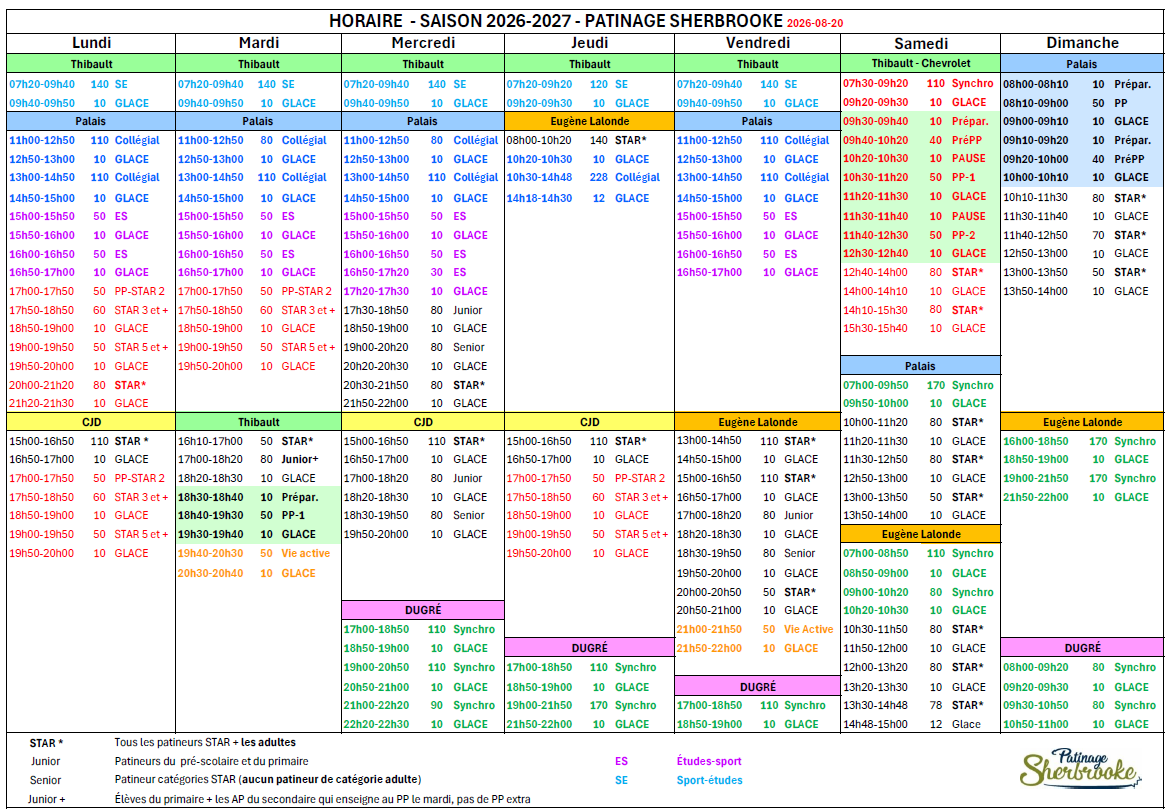The height and width of the screenshot is (811, 1168).
Task: Click the '09h40-10h20' PréPP time on Samedi
Action: pyautogui.click(x=876, y=140)
